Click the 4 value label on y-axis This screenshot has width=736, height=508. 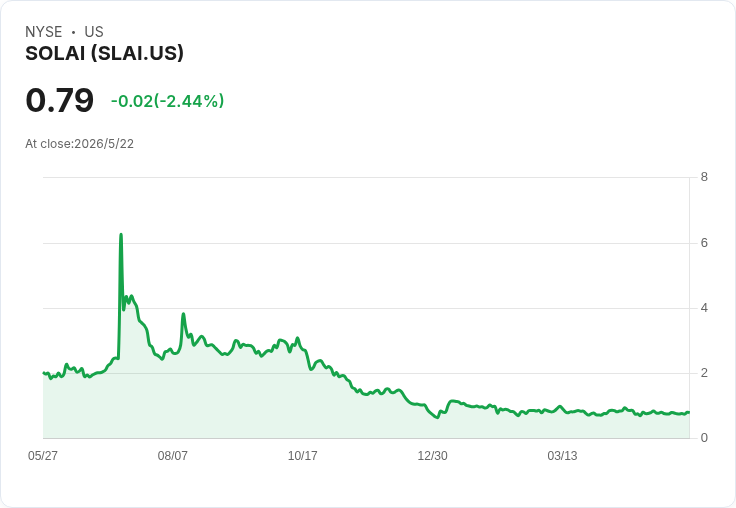coord(704,308)
